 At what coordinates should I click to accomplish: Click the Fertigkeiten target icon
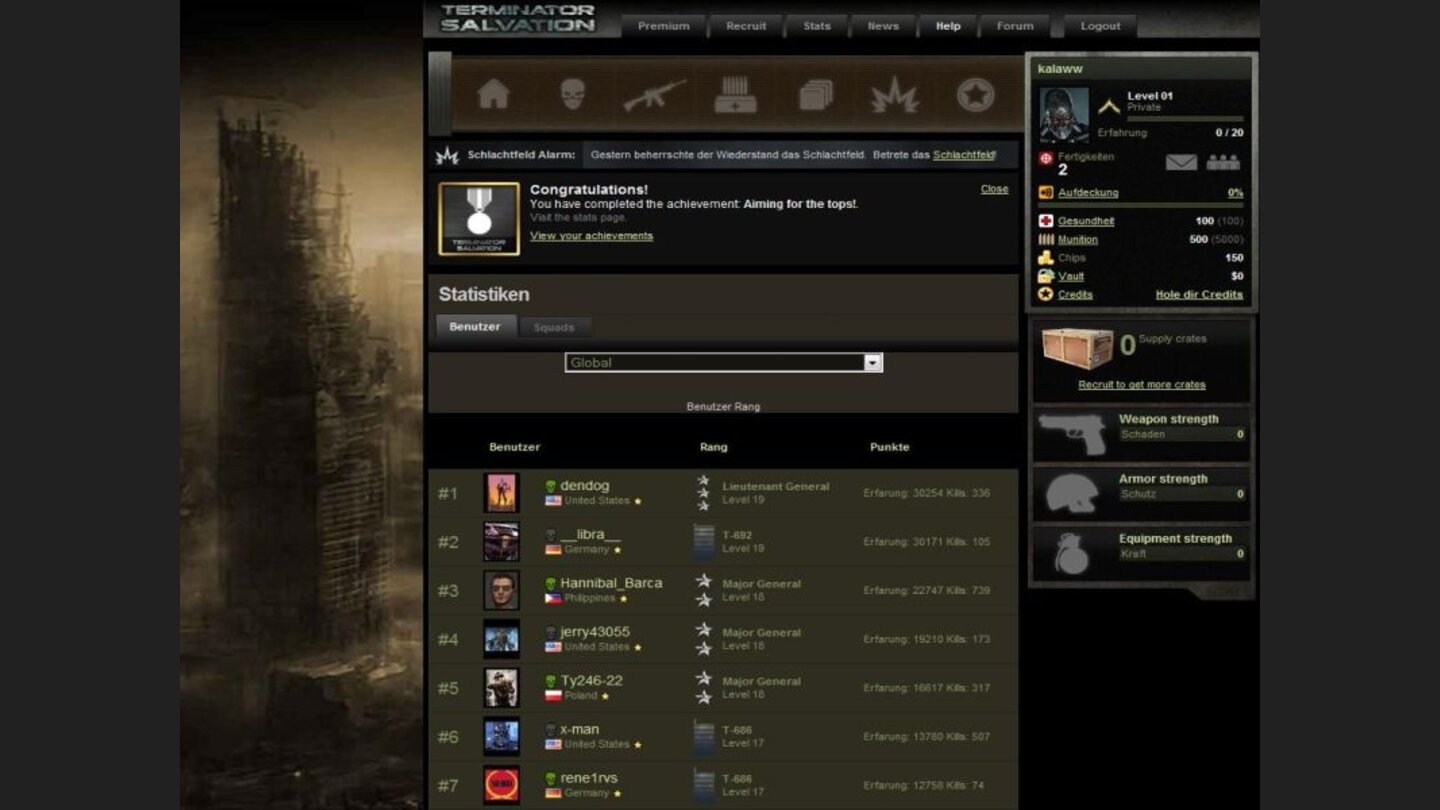[1046, 158]
